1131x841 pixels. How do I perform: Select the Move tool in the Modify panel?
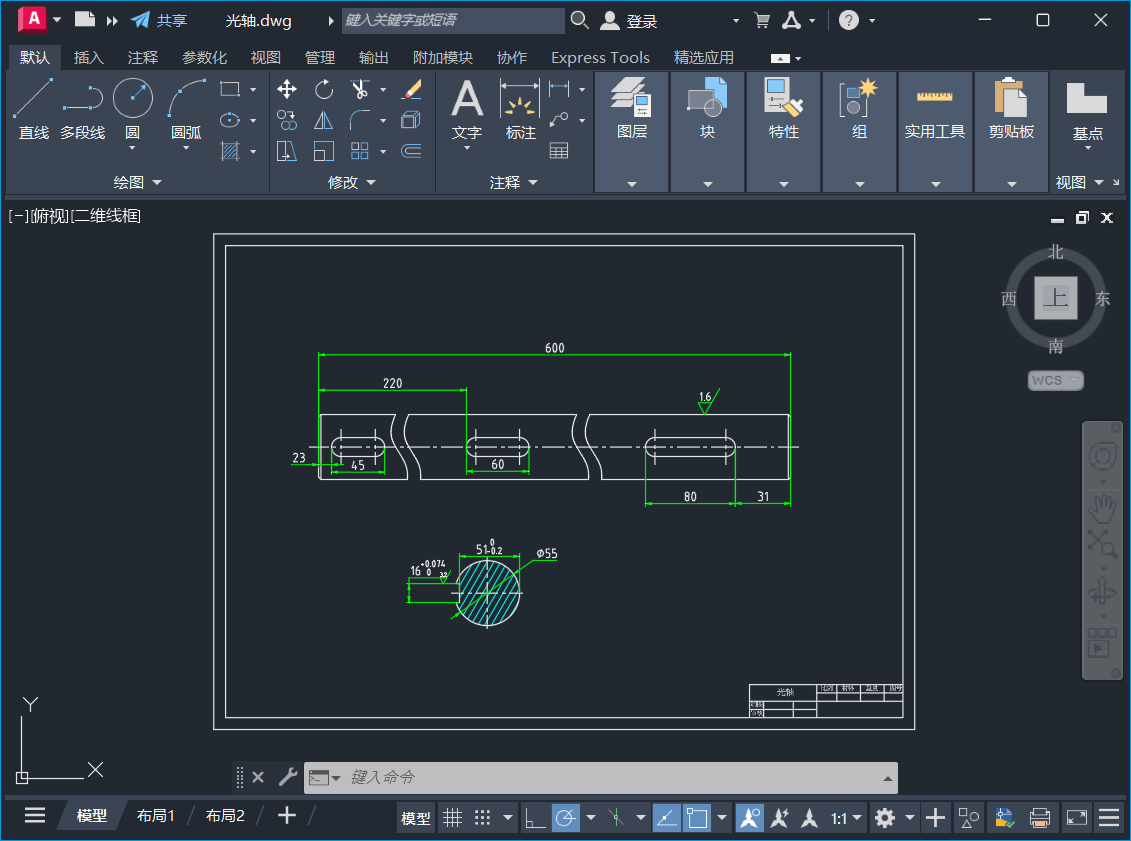[285, 90]
